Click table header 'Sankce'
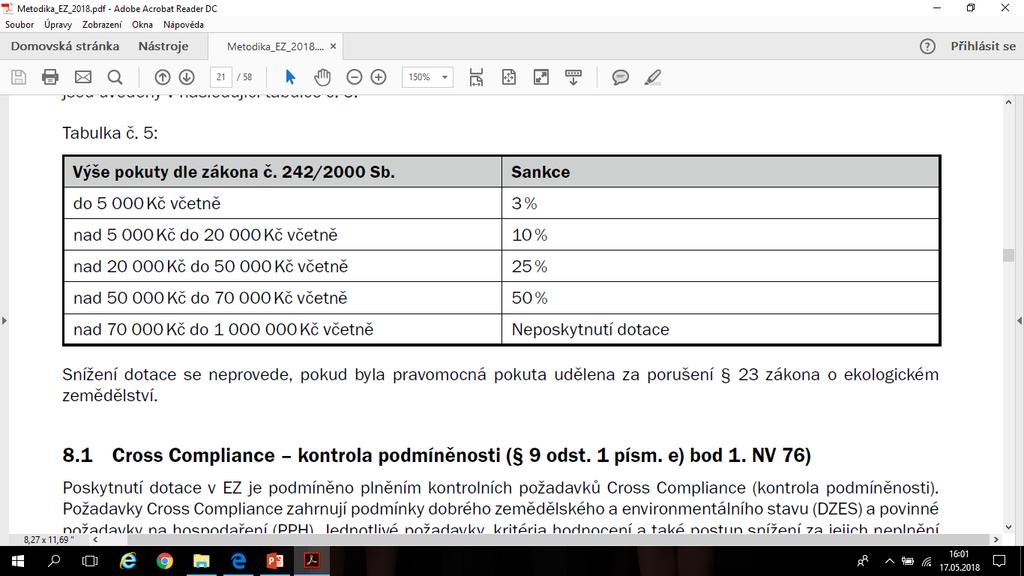The width and height of the screenshot is (1024, 576). click(x=541, y=172)
